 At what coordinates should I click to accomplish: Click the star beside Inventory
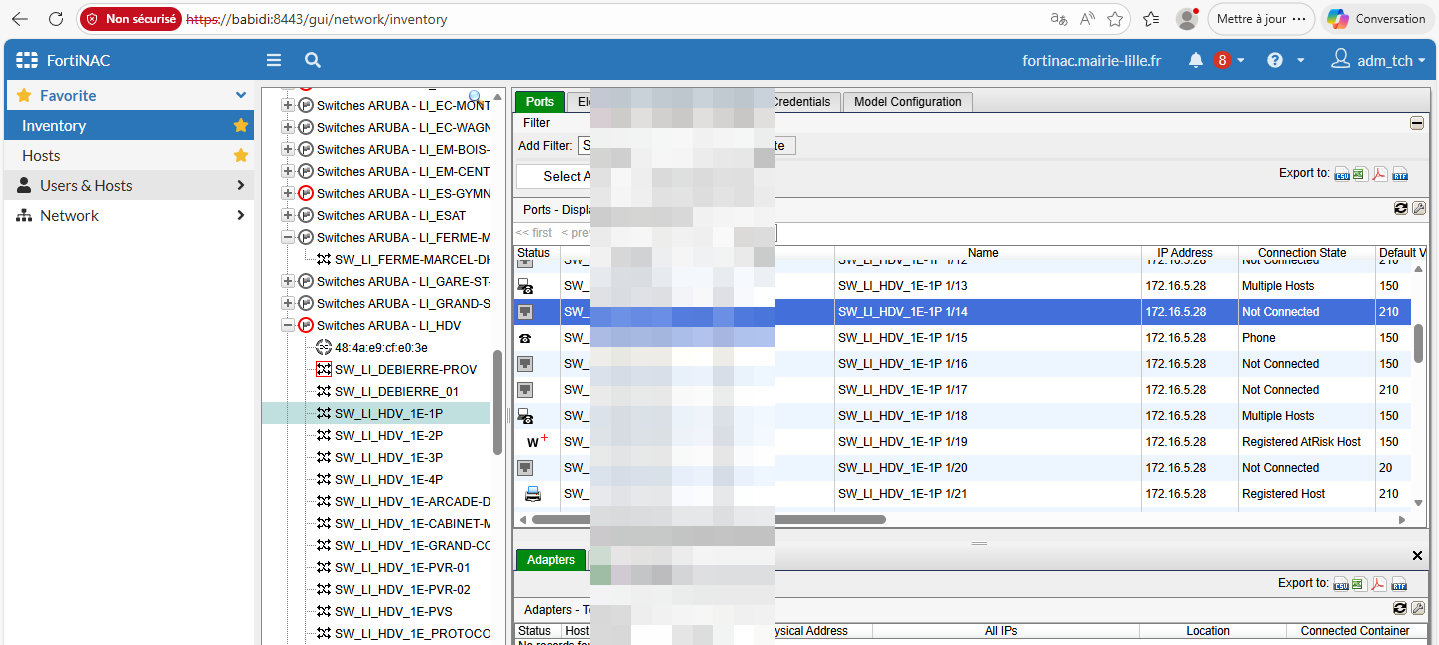click(x=241, y=125)
